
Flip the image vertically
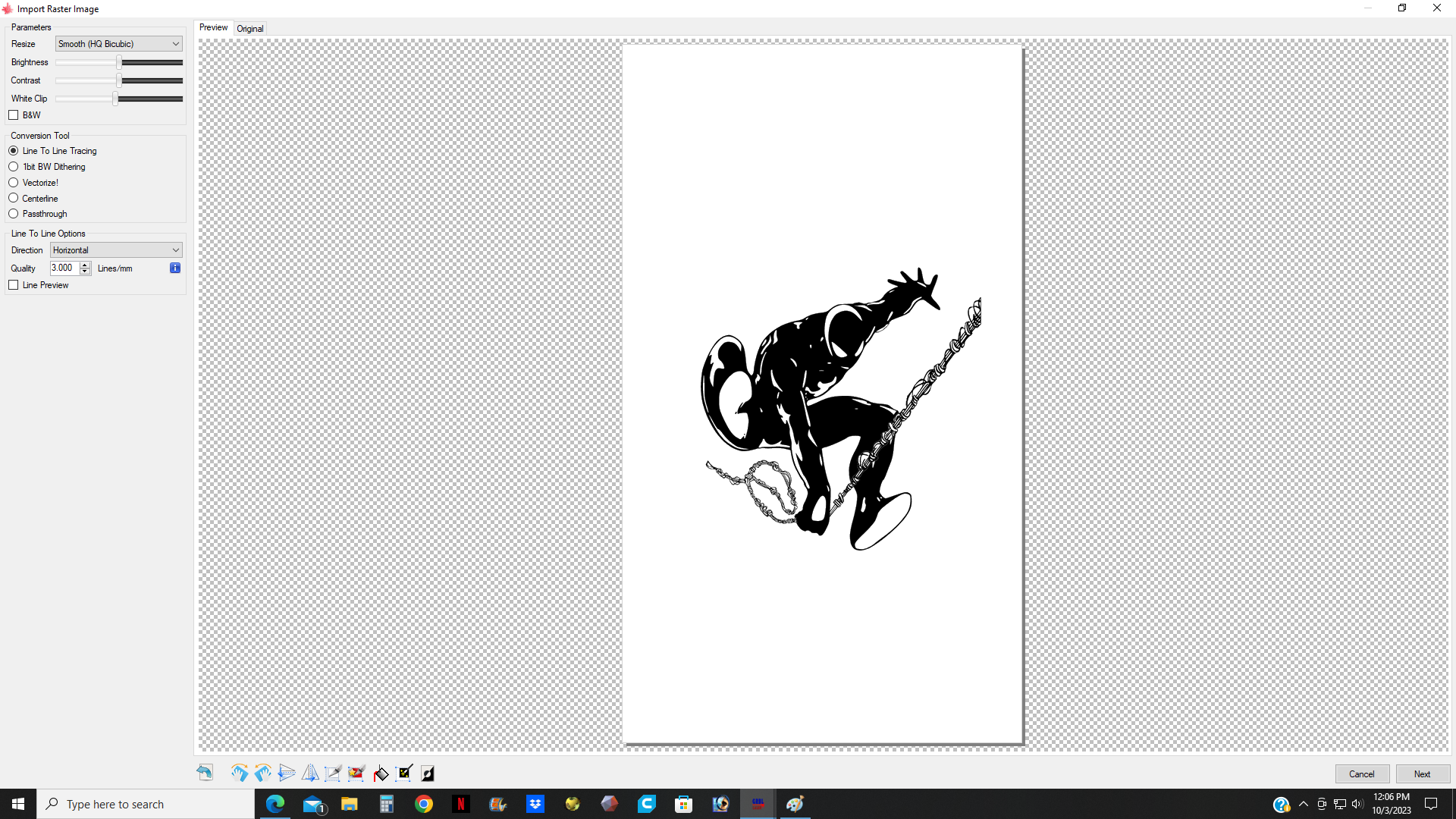[x=287, y=773]
